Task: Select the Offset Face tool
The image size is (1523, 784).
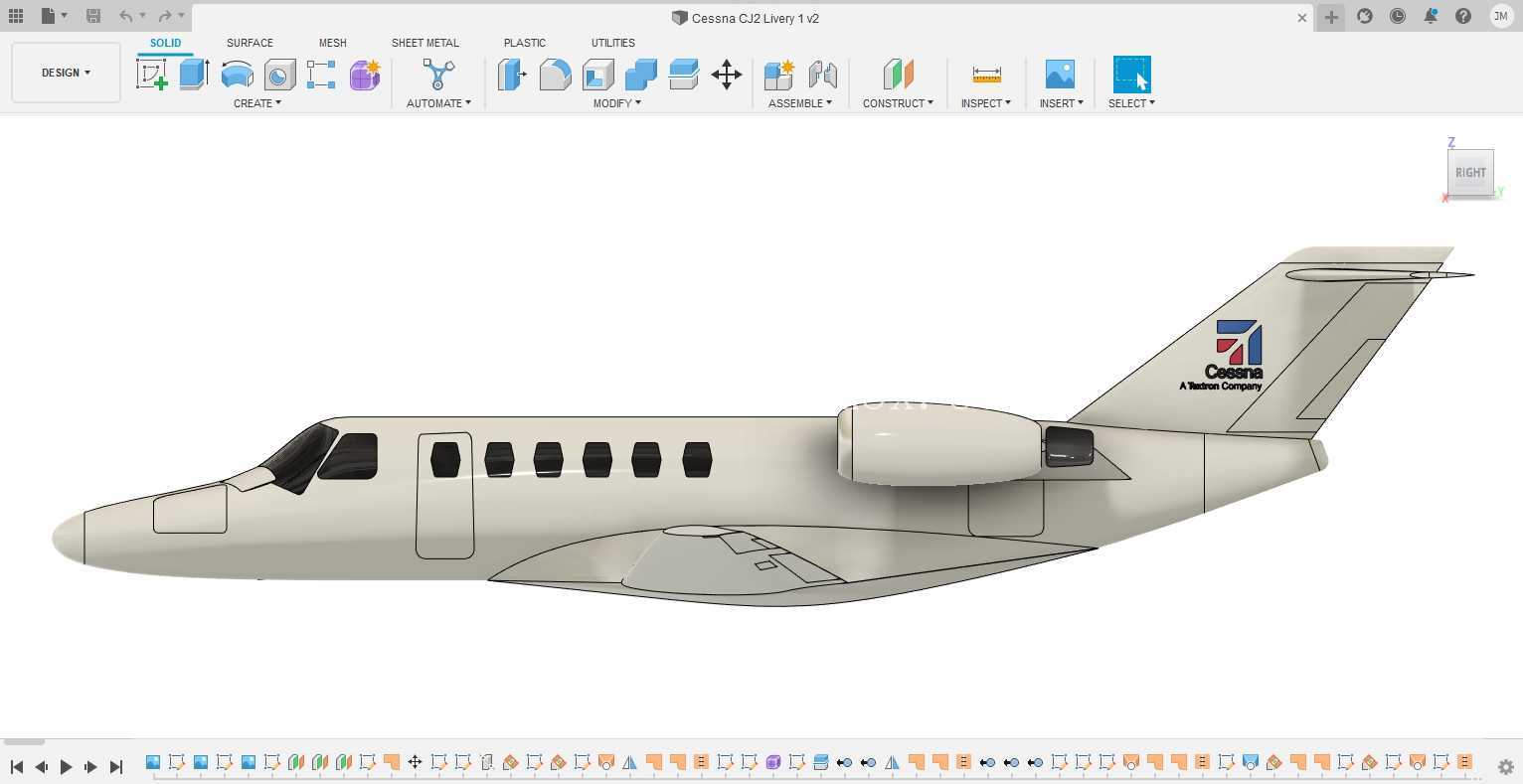Action: pyautogui.click(x=683, y=75)
